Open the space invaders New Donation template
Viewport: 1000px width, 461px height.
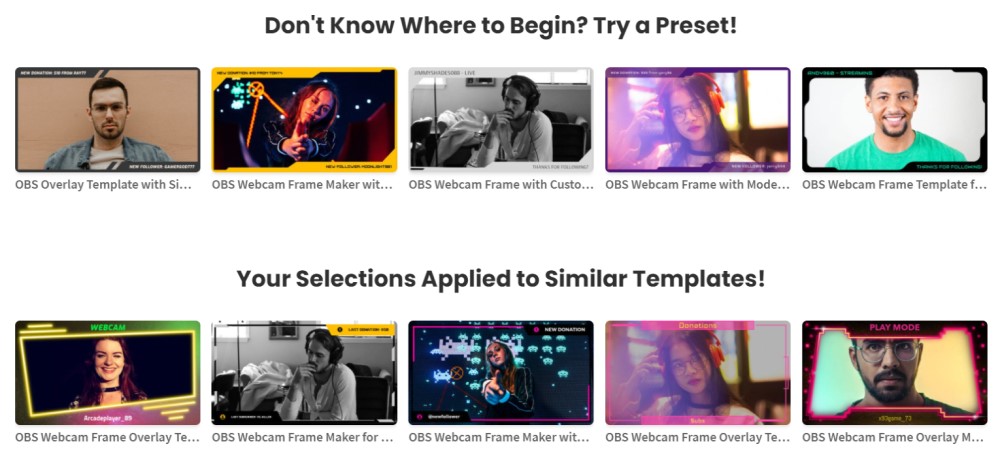tap(501, 373)
